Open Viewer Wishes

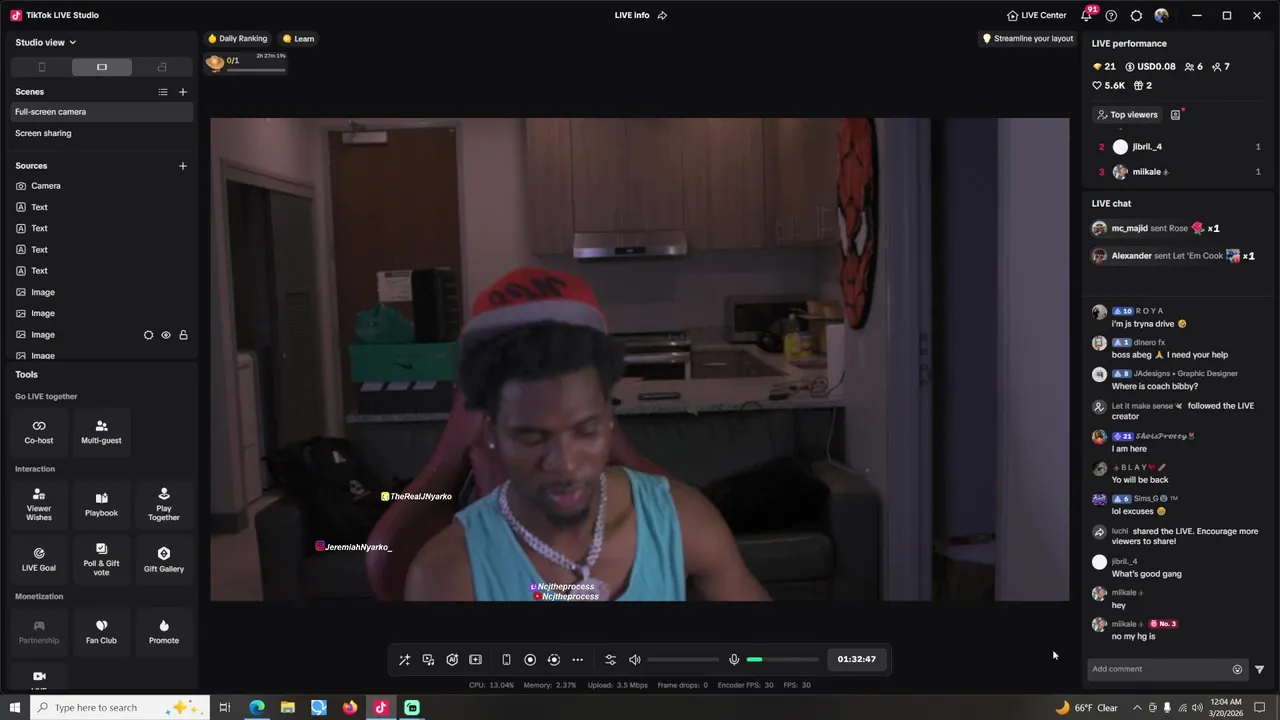(39, 505)
